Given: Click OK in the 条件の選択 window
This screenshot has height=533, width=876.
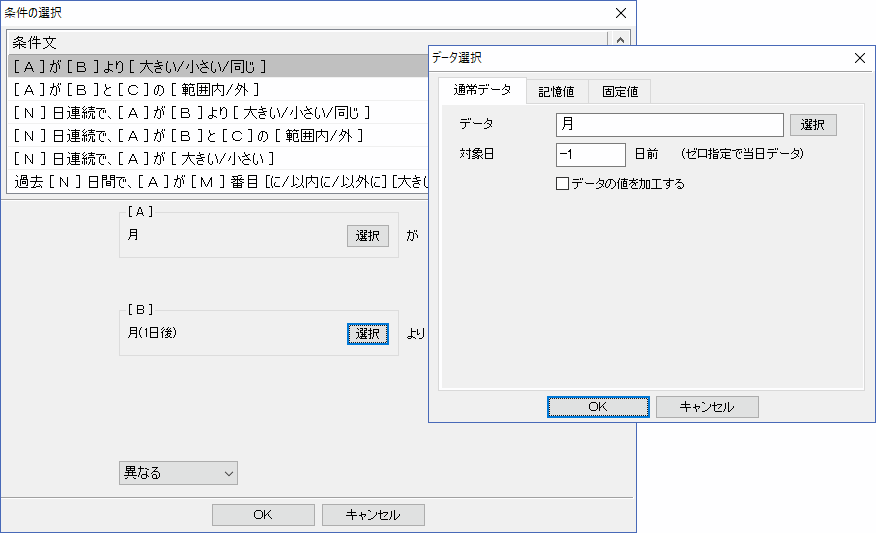Looking at the screenshot, I should click(263, 515).
